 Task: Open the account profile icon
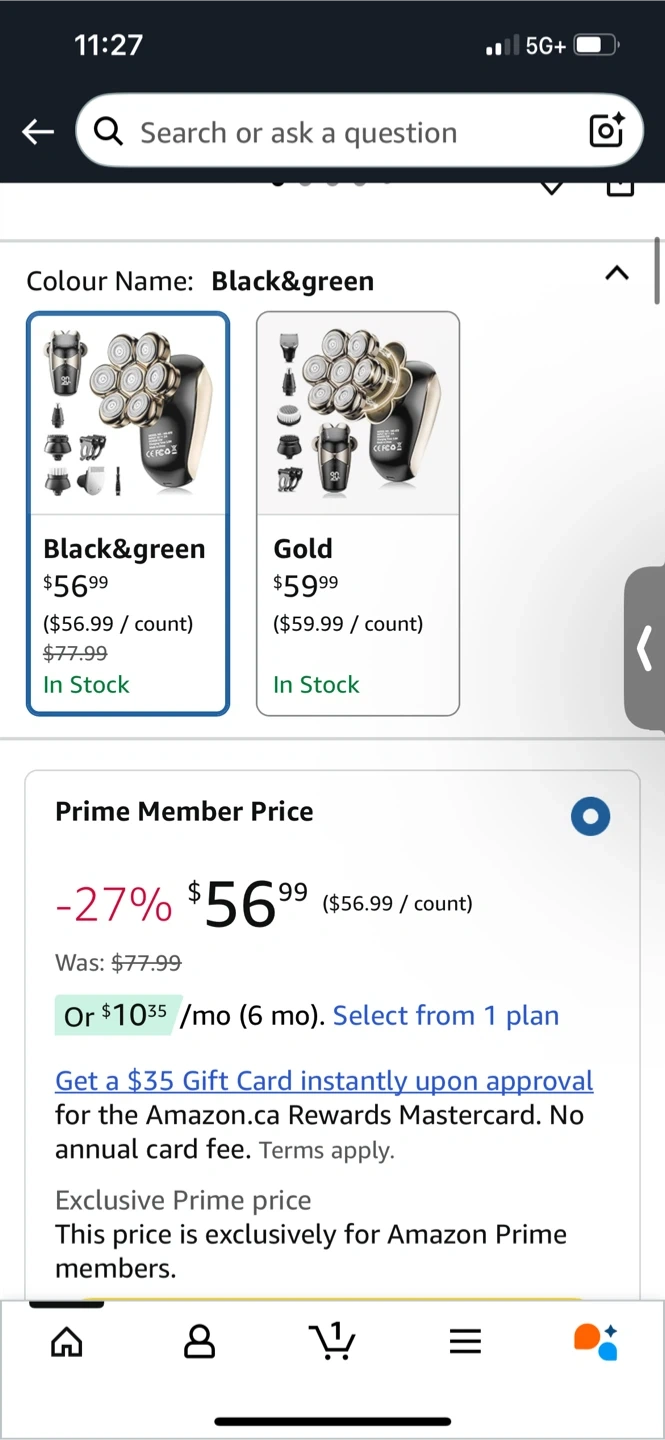pyautogui.click(x=200, y=1341)
